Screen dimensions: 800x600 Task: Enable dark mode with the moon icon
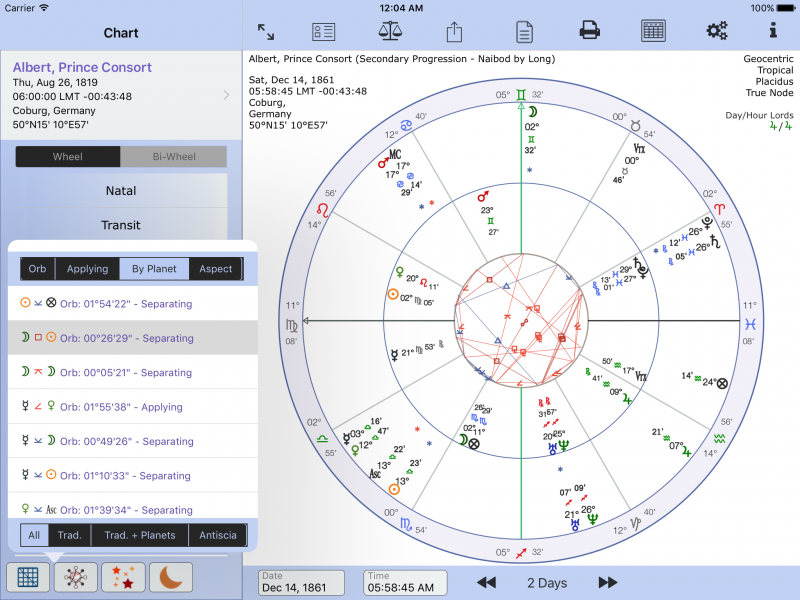pyautogui.click(x=169, y=577)
